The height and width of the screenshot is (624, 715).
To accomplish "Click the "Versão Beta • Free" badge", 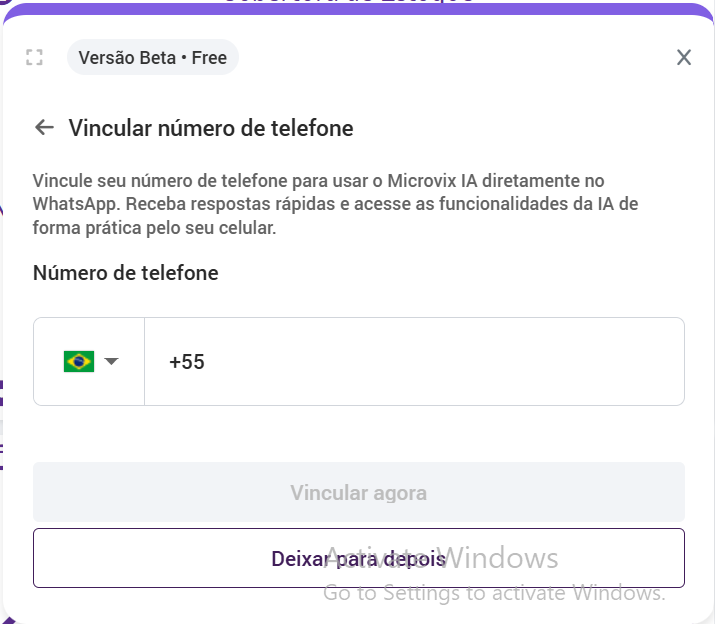I will click(153, 57).
